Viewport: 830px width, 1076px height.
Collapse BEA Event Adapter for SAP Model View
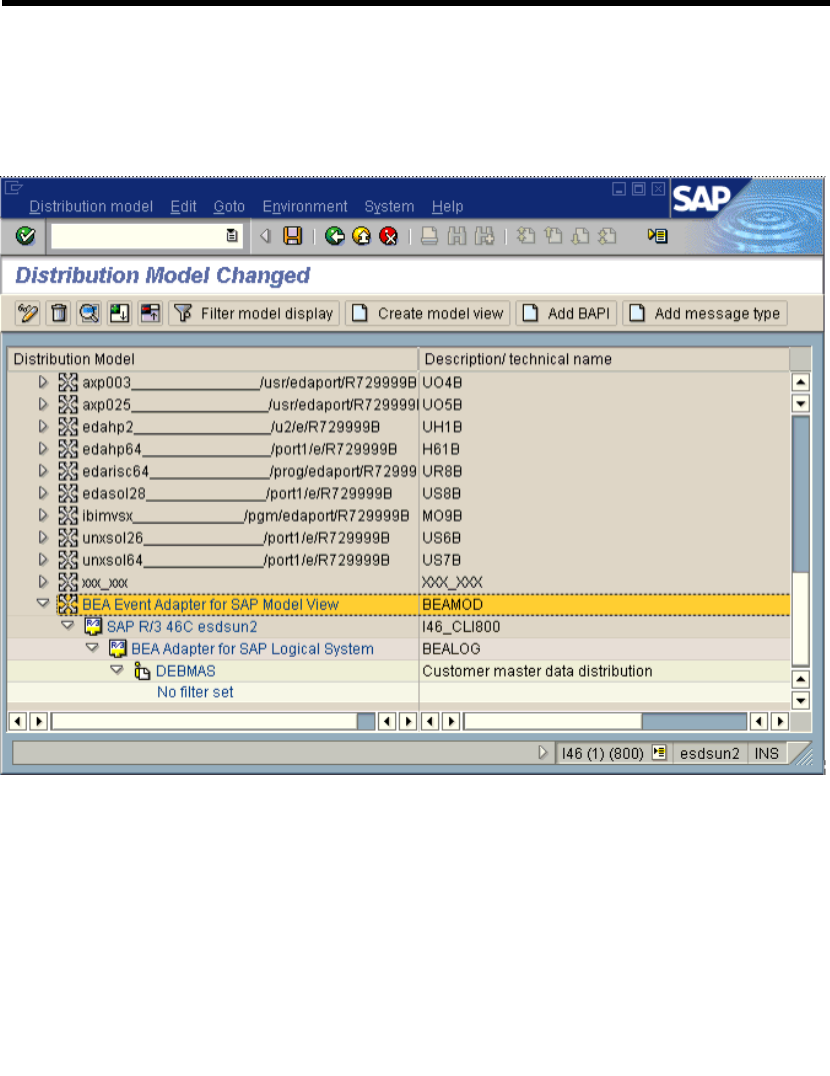tap(43, 603)
